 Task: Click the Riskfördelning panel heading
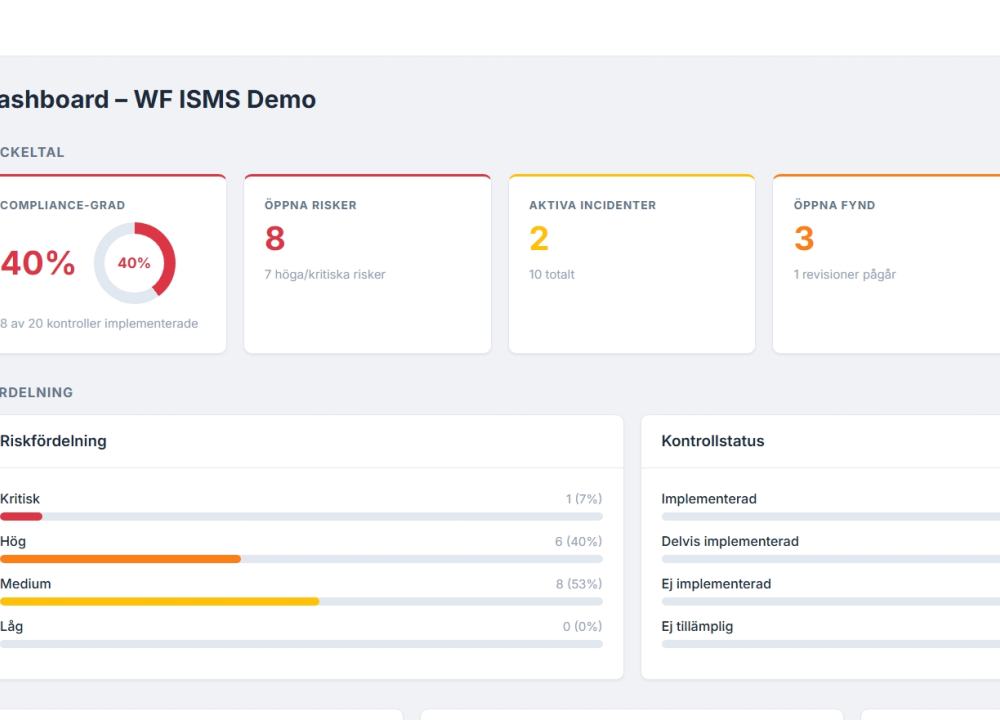(54, 441)
